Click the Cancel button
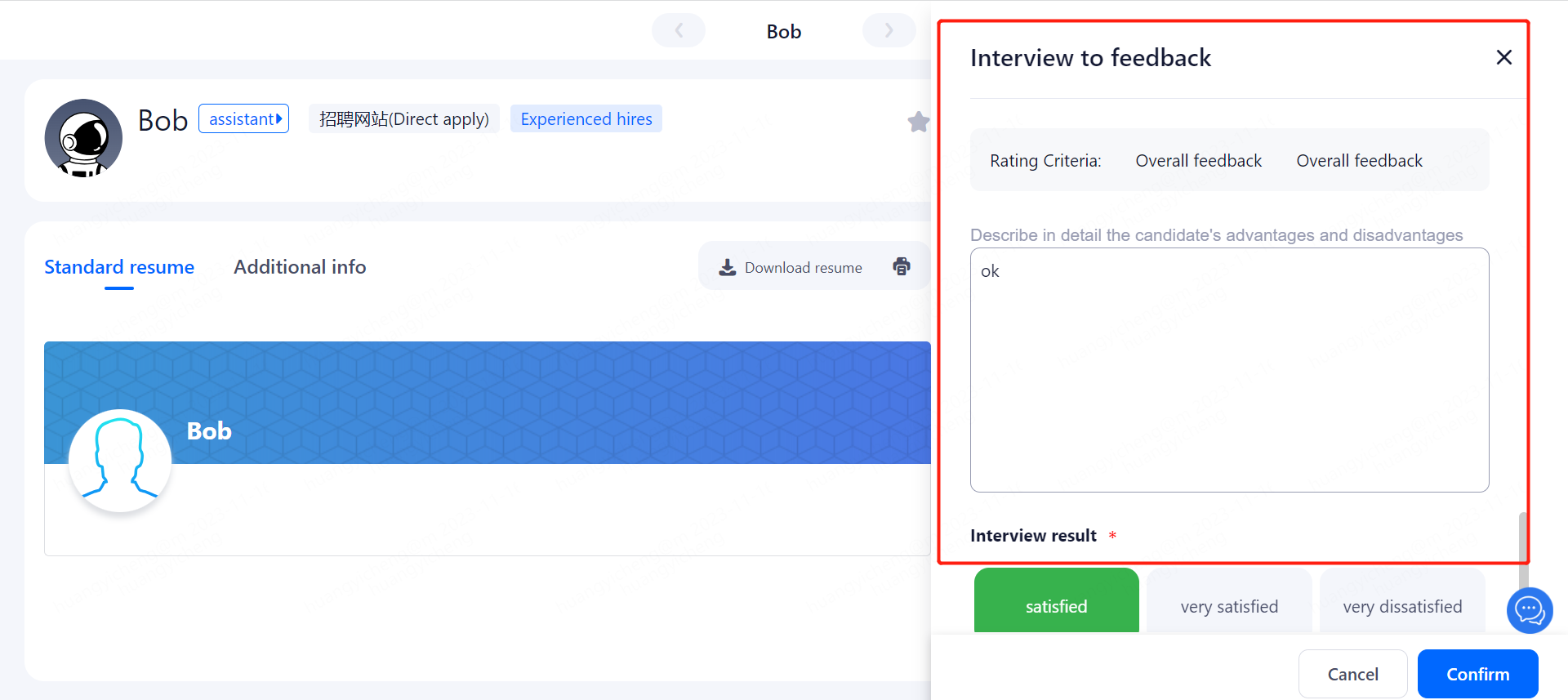The height and width of the screenshot is (700, 1568). (1352, 674)
